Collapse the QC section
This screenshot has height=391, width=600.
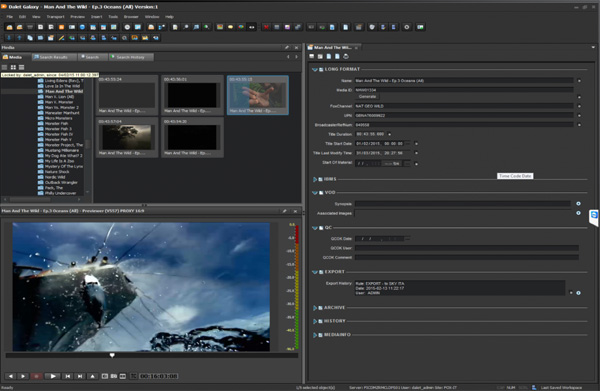tap(315, 228)
